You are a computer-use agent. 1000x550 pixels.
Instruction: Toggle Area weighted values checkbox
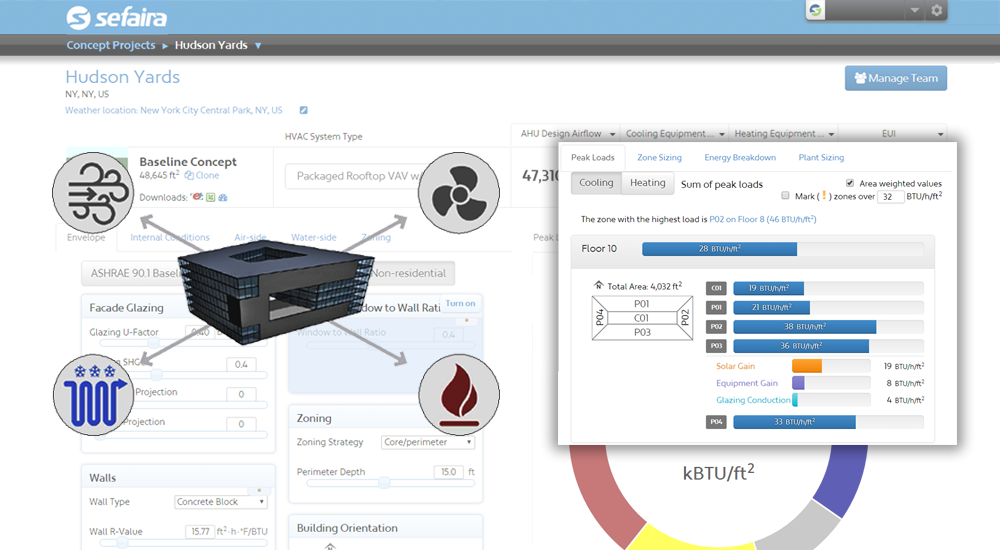(849, 183)
